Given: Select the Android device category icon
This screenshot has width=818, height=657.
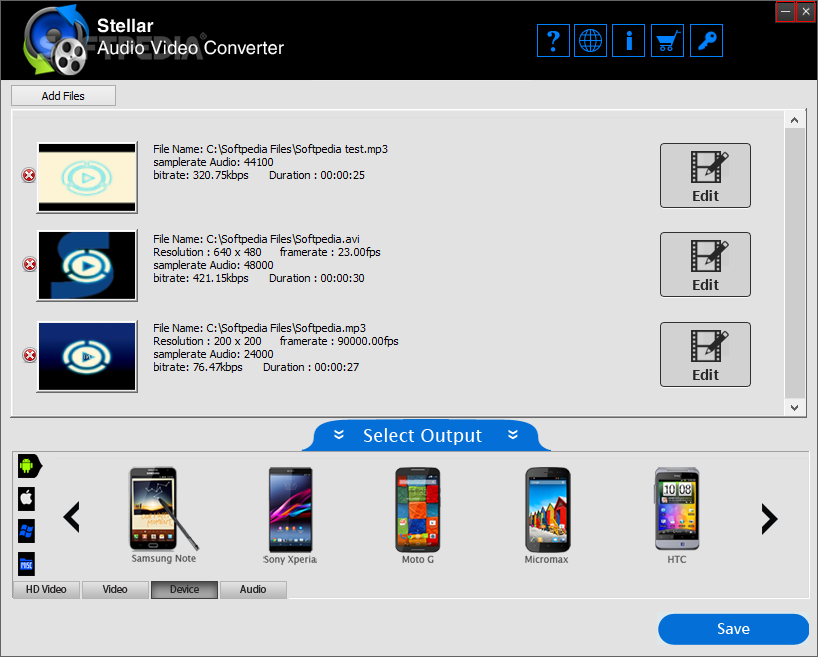Looking at the screenshot, I should (x=29, y=466).
